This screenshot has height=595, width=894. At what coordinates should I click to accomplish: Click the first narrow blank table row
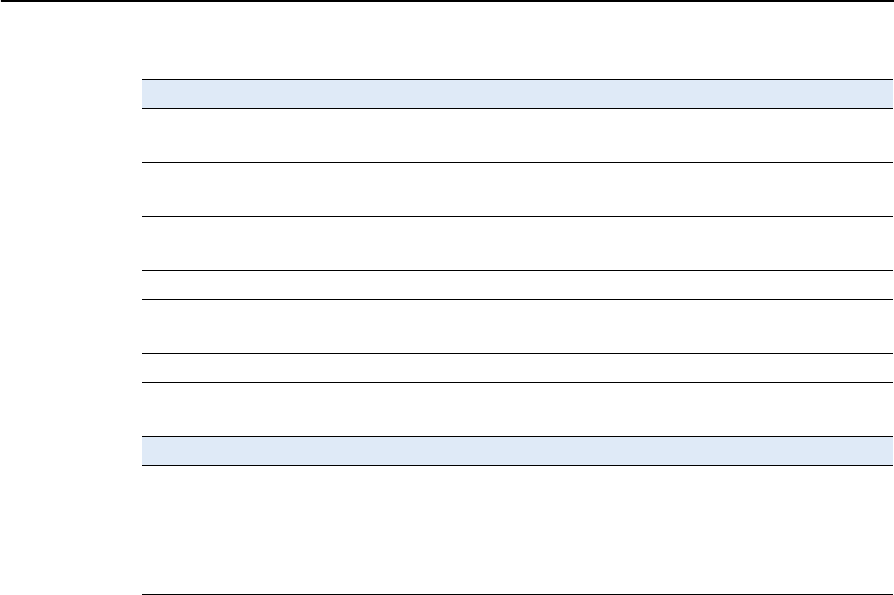coord(516,285)
